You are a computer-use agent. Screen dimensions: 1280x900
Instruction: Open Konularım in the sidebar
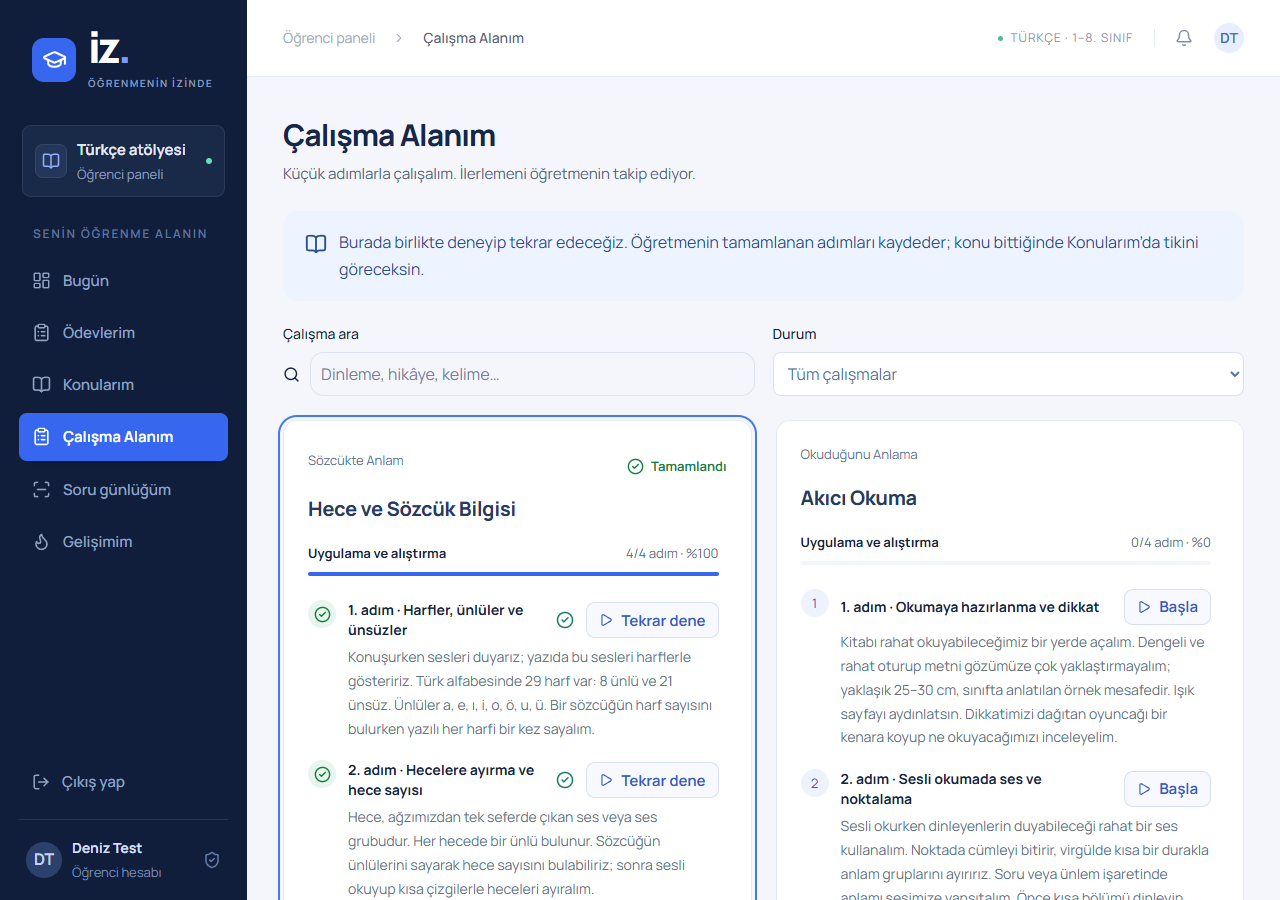[123, 385]
